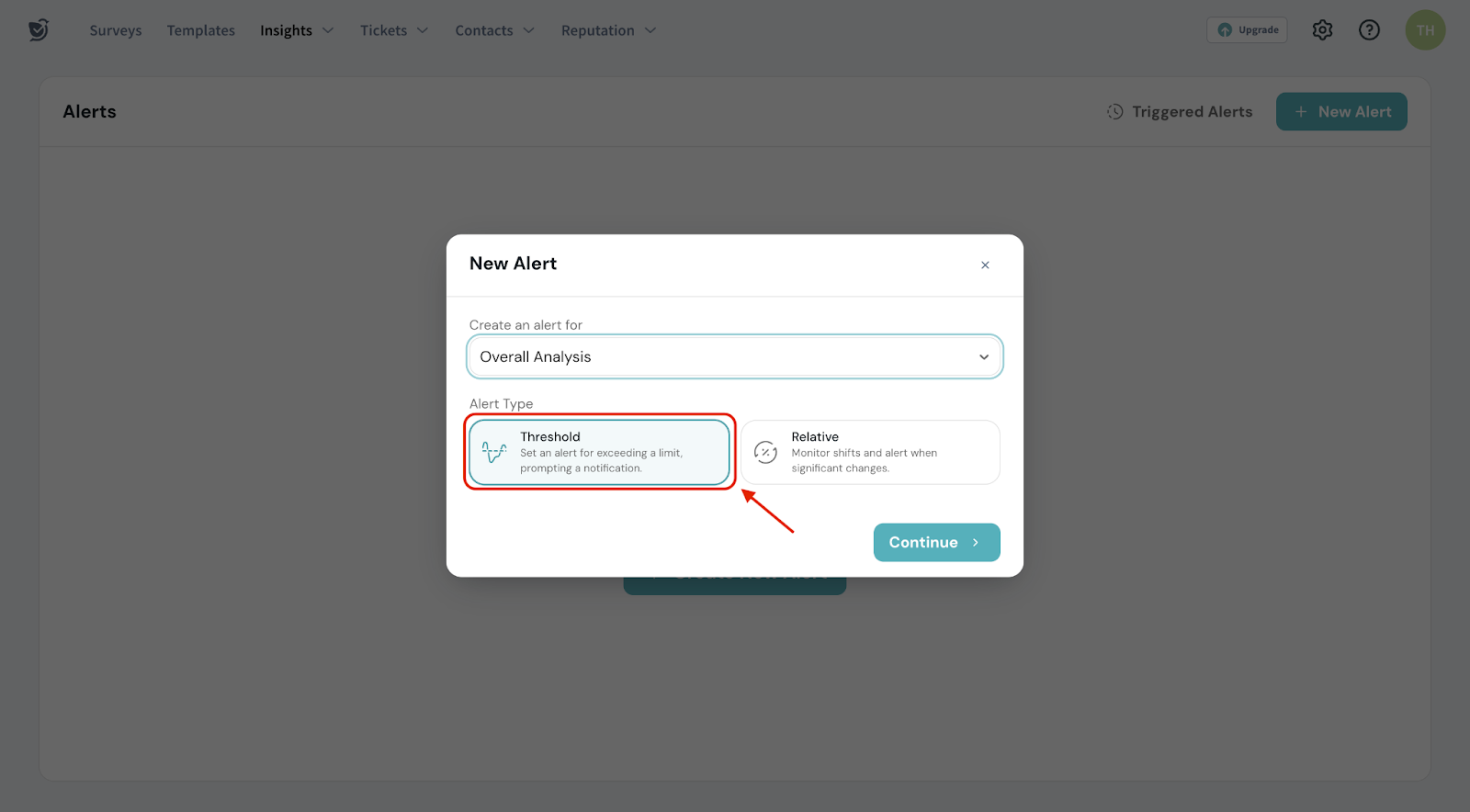Select the Threshold alert type
Screen dimensions: 1470x812
[x=599, y=452]
